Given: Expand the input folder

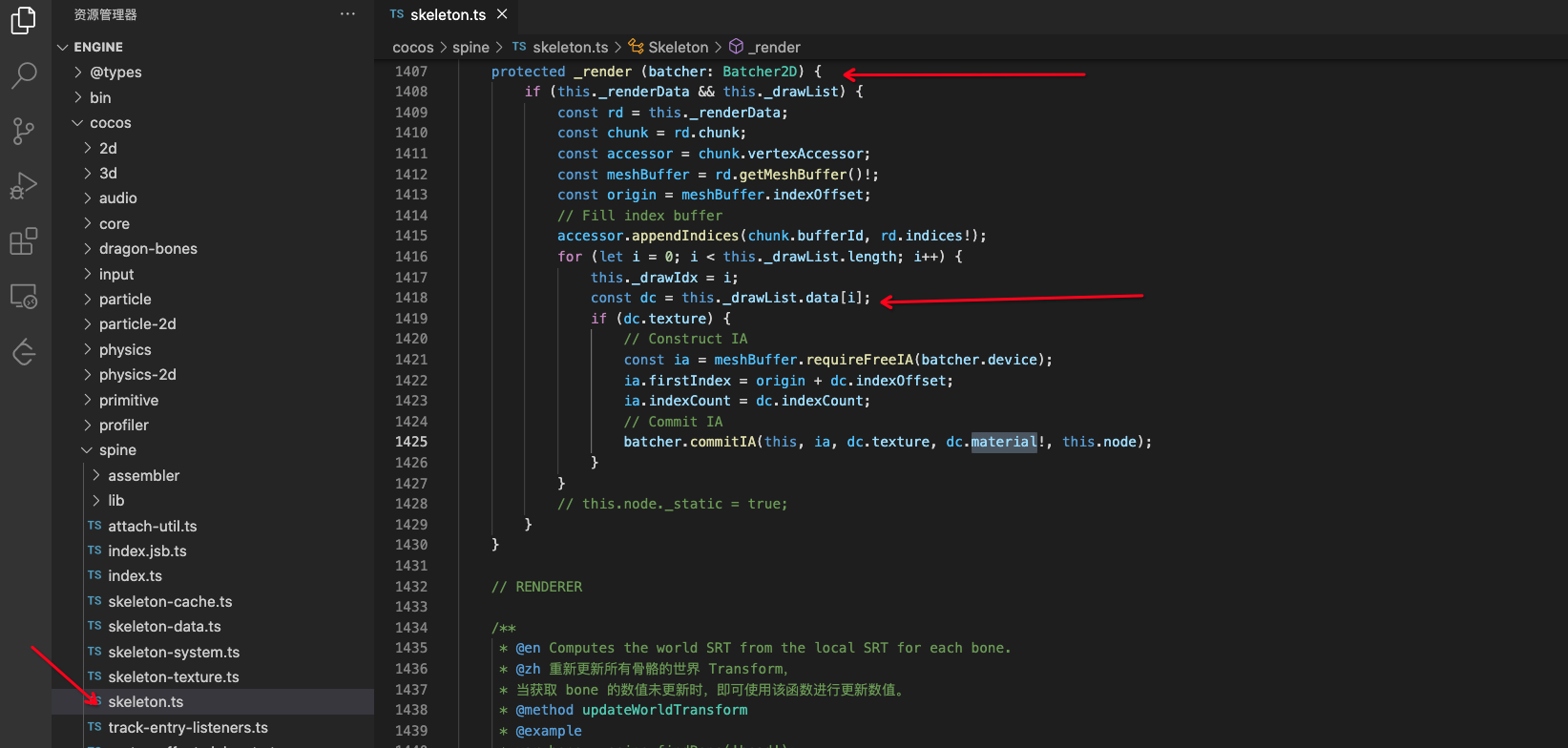Looking at the screenshot, I should pyautogui.click(x=88, y=274).
